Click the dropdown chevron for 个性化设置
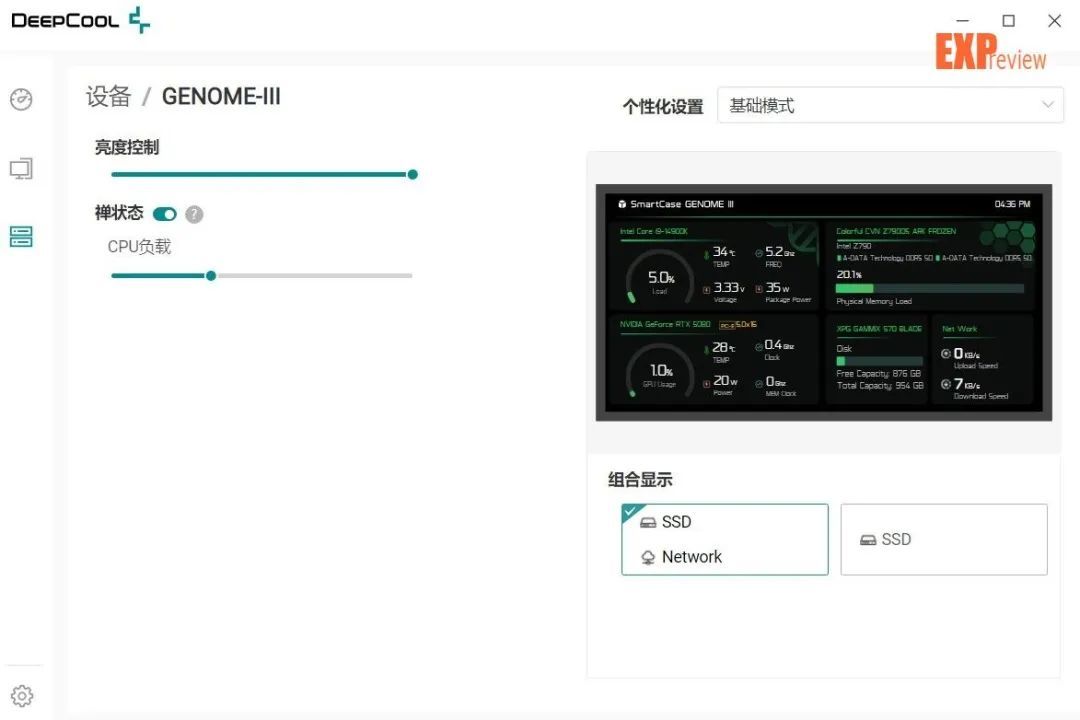Image resolution: width=1080 pixels, height=720 pixels. (1048, 105)
